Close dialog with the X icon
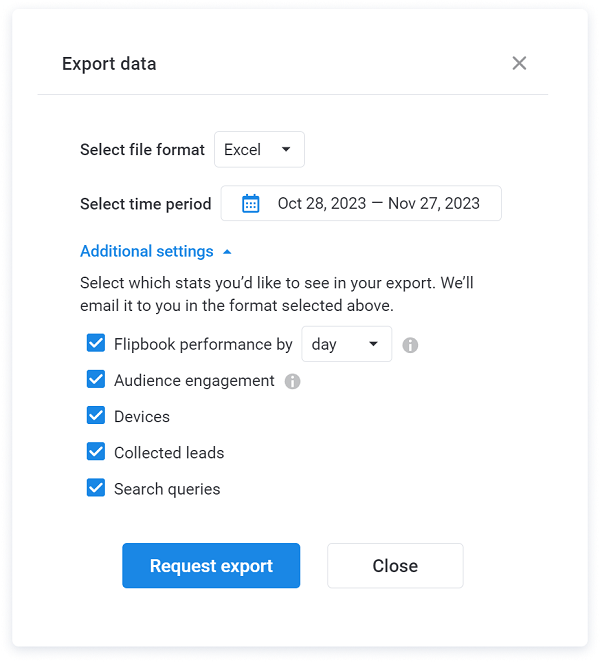600x662 pixels. pos(519,63)
